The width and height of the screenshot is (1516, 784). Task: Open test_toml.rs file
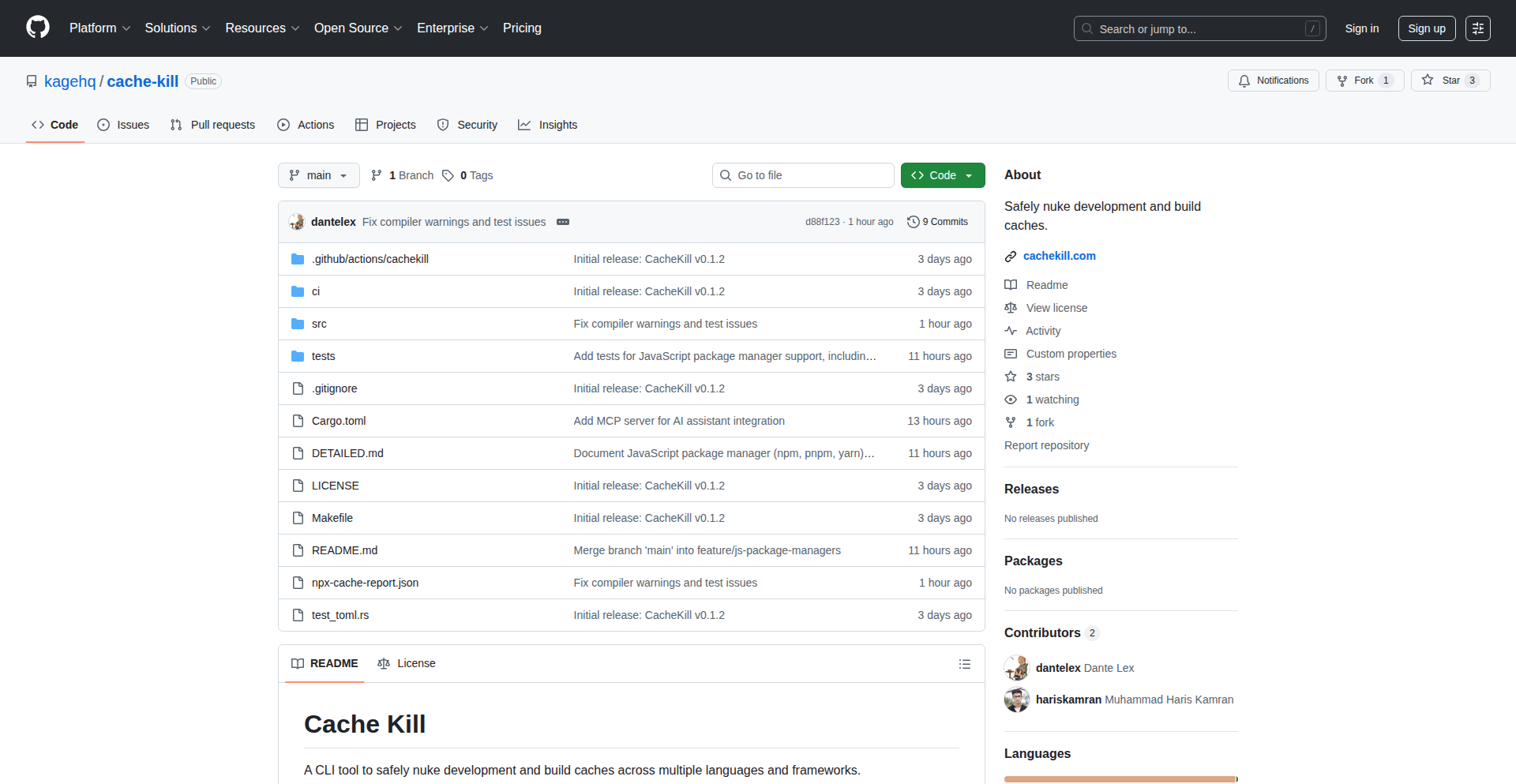click(340, 615)
